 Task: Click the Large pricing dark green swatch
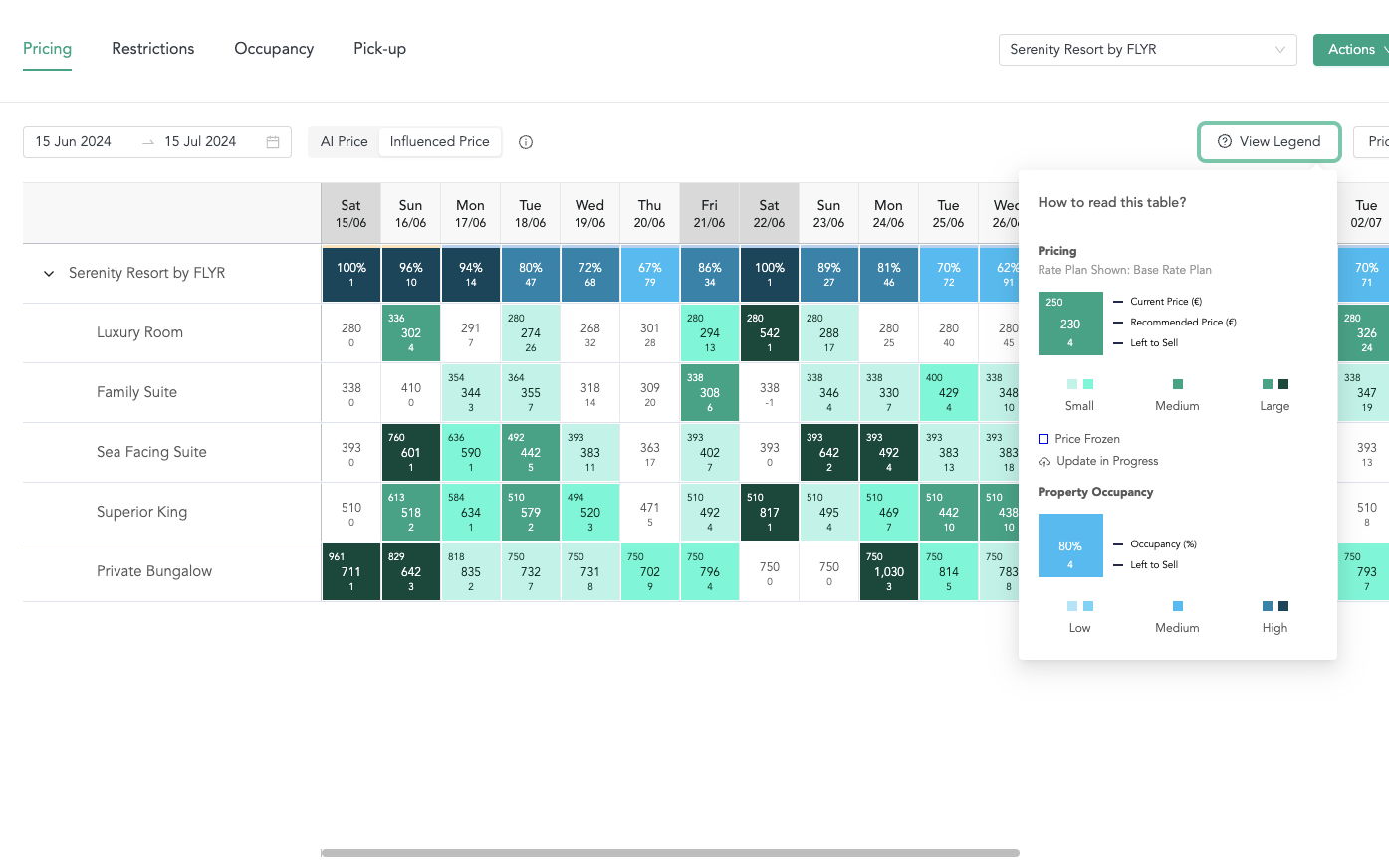(1283, 384)
